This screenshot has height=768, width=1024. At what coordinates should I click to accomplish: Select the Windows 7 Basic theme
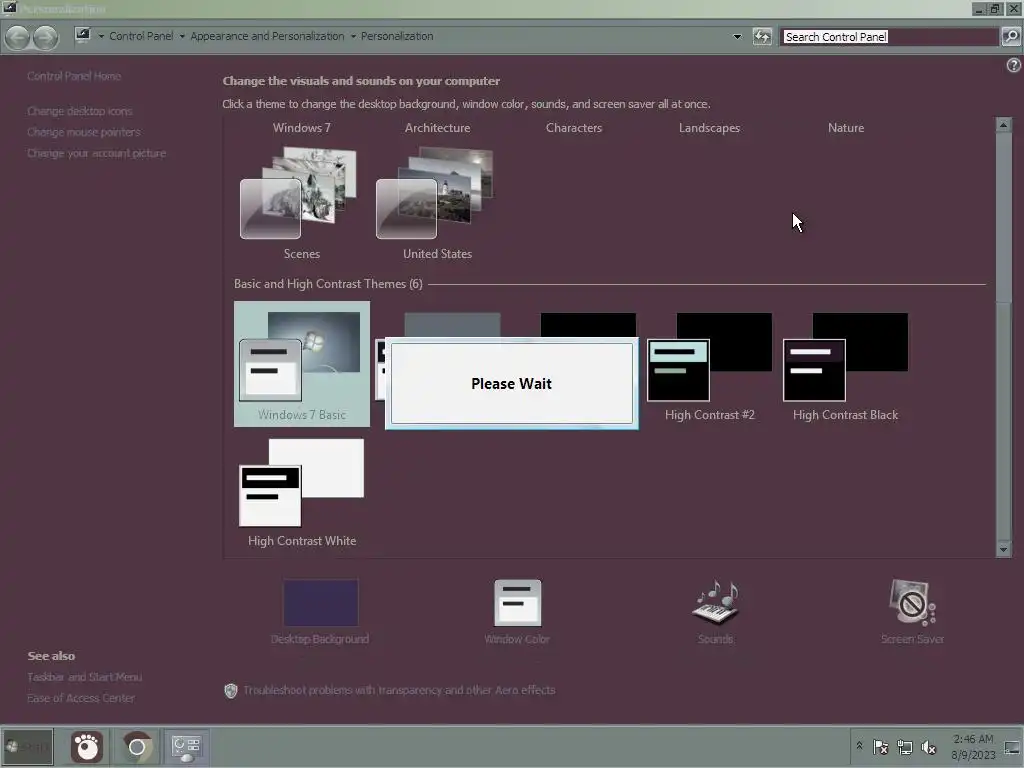click(x=302, y=364)
